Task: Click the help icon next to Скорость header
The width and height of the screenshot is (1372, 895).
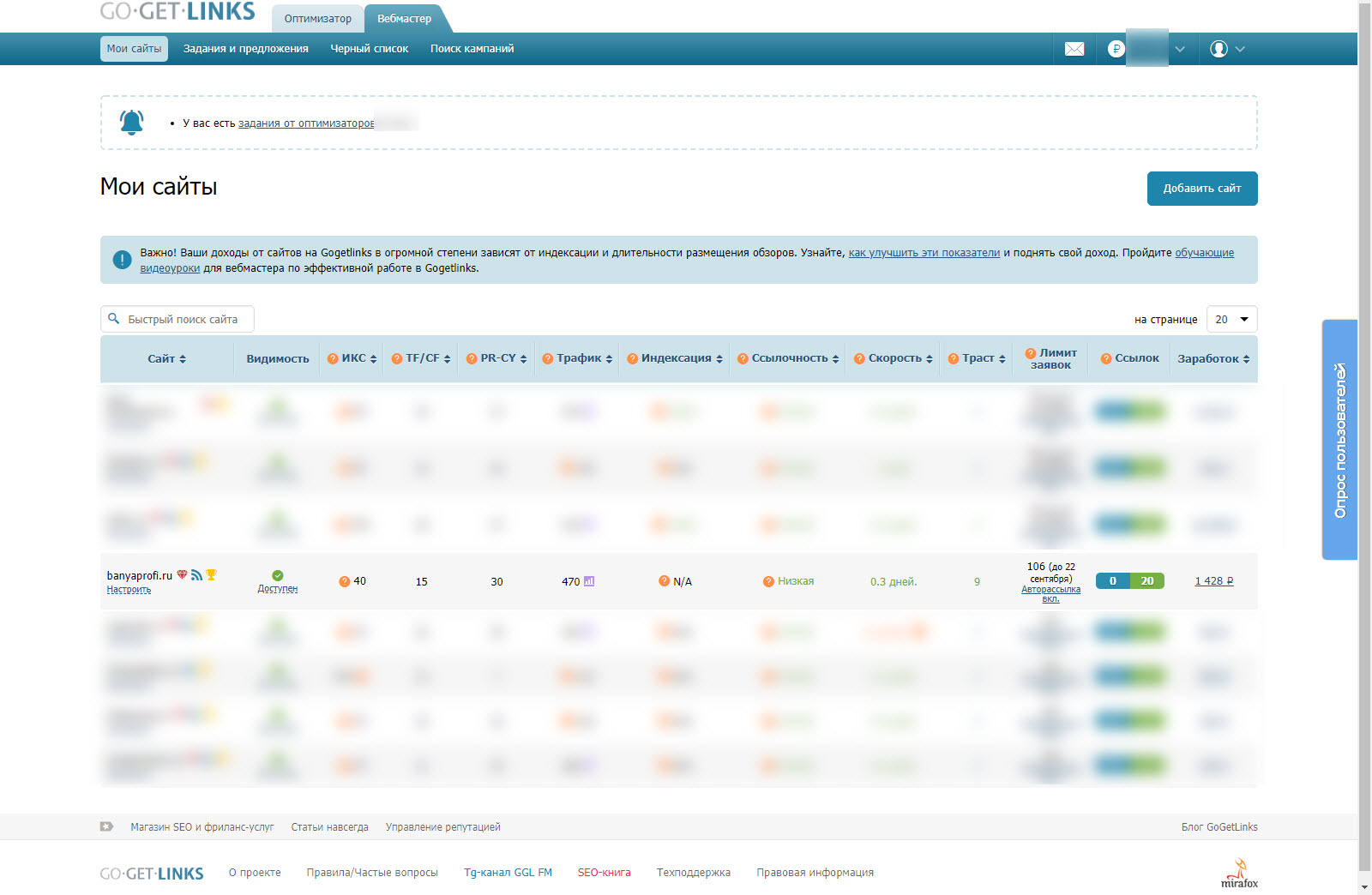Action: tap(859, 358)
